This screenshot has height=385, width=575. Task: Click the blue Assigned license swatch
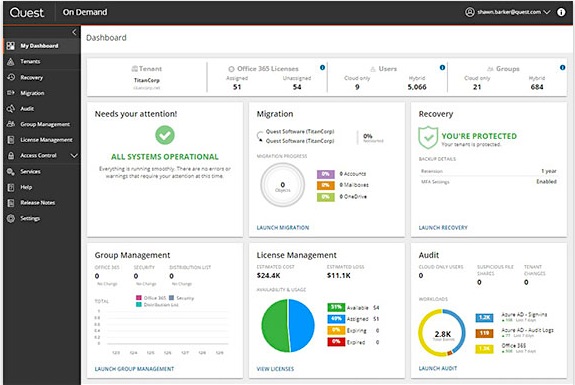click(336, 319)
